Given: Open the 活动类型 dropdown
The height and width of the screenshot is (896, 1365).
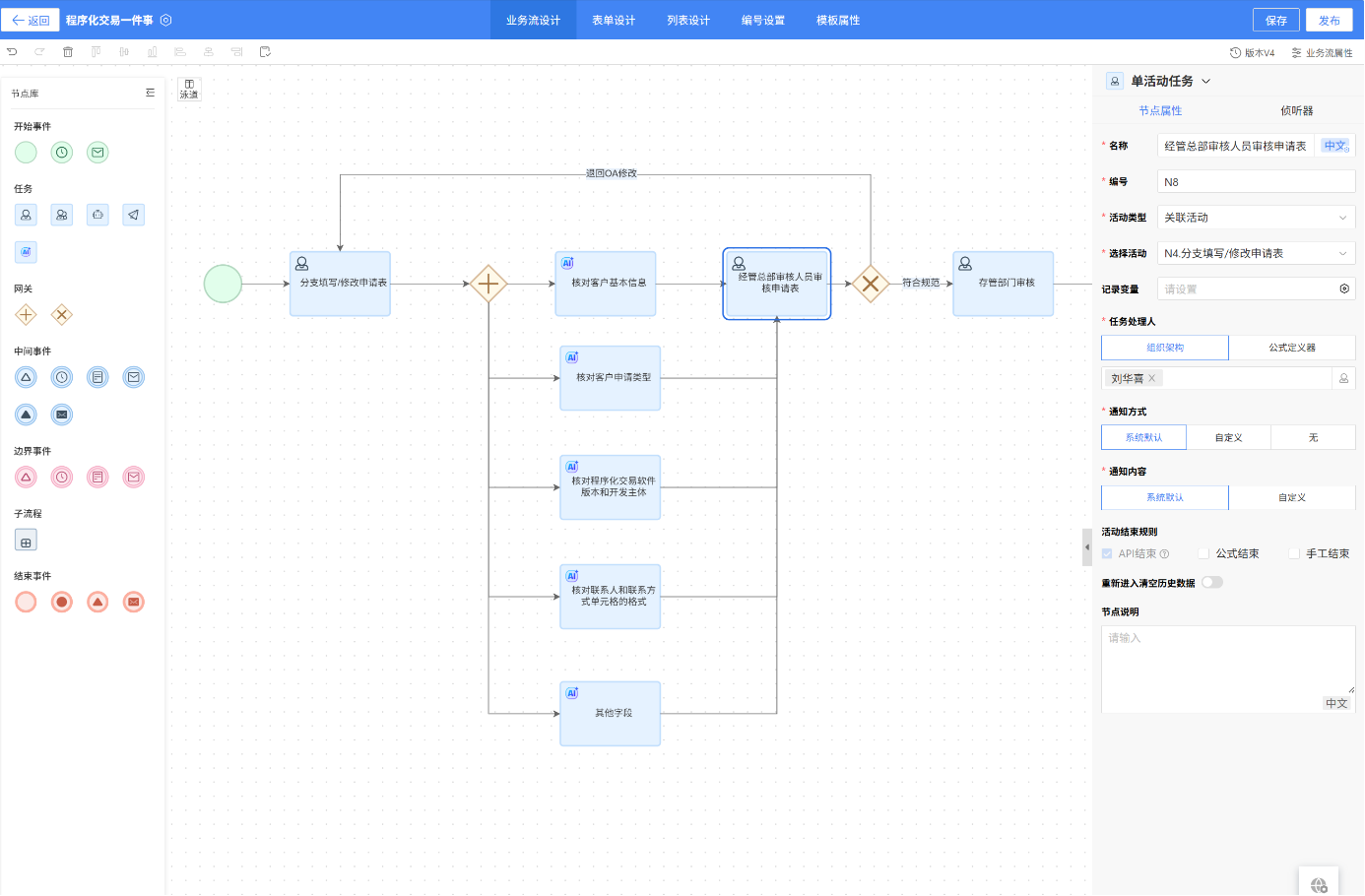Looking at the screenshot, I should (1255, 218).
